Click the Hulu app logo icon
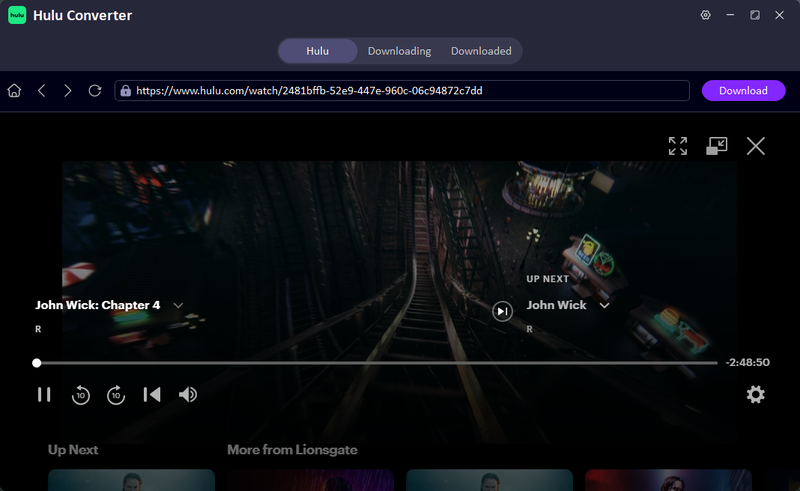 (17, 15)
